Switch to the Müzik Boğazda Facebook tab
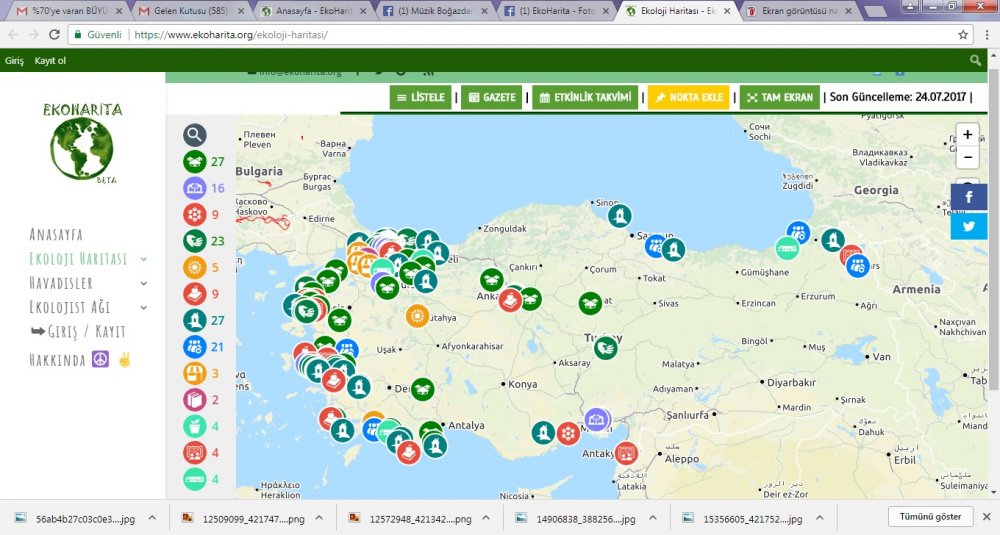Viewport: 1000px width, 535px height. [437, 11]
